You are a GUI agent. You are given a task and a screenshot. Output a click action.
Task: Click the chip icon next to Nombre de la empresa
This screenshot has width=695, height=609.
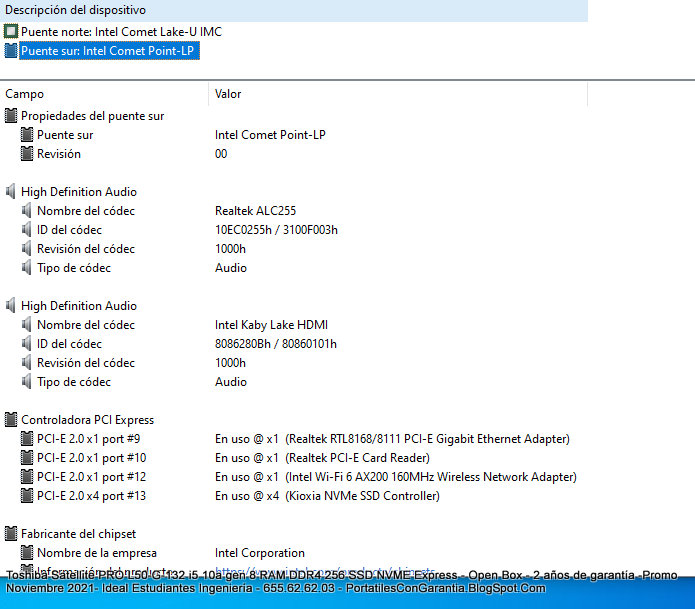(x=27, y=553)
